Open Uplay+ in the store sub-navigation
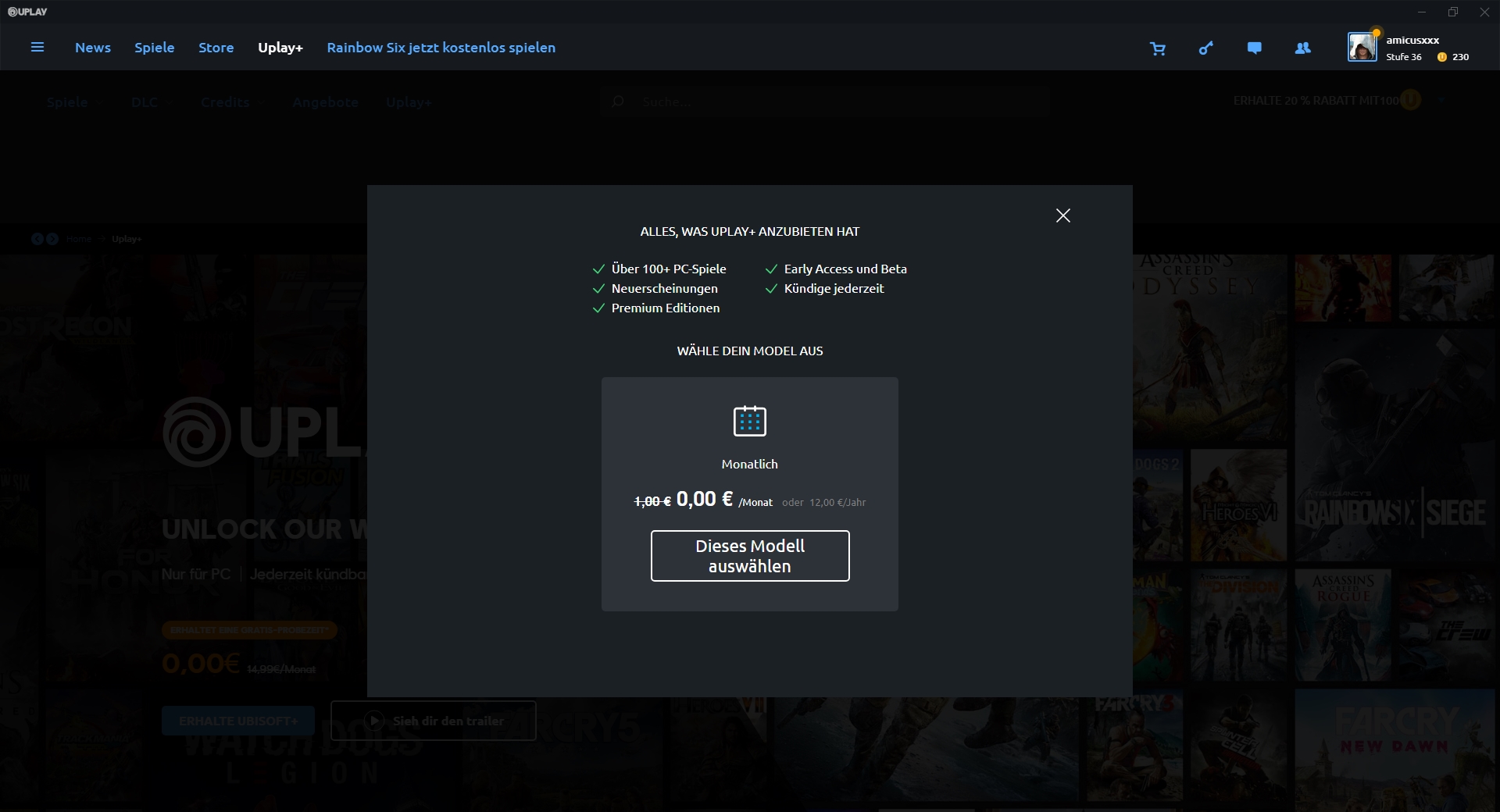The image size is (1500, 812). 409,102
